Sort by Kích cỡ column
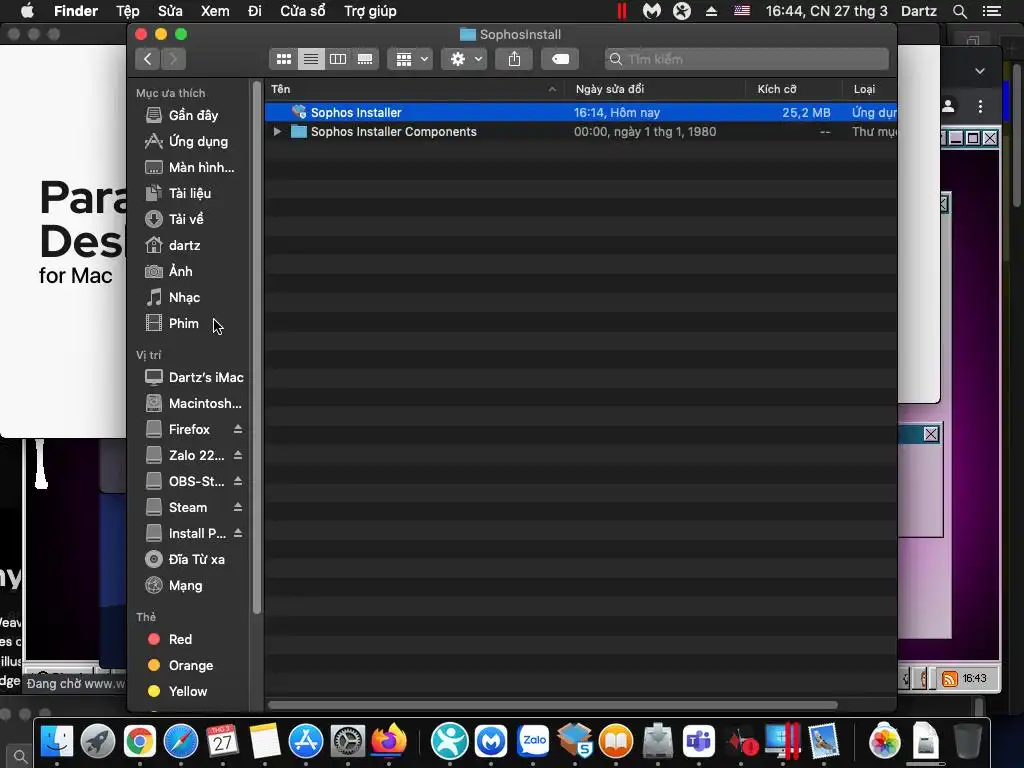Image resolution: width=1024 pixels, height=768 pixels. [793, 89]
